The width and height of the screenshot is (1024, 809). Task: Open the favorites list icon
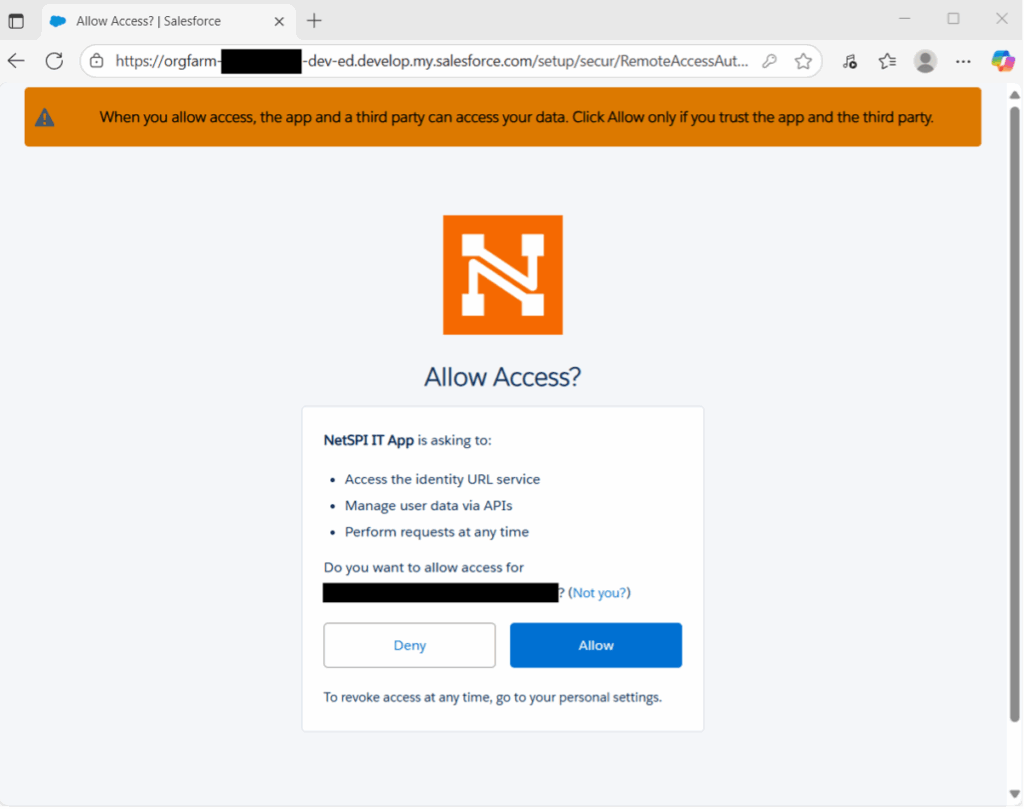pos(887,61)
